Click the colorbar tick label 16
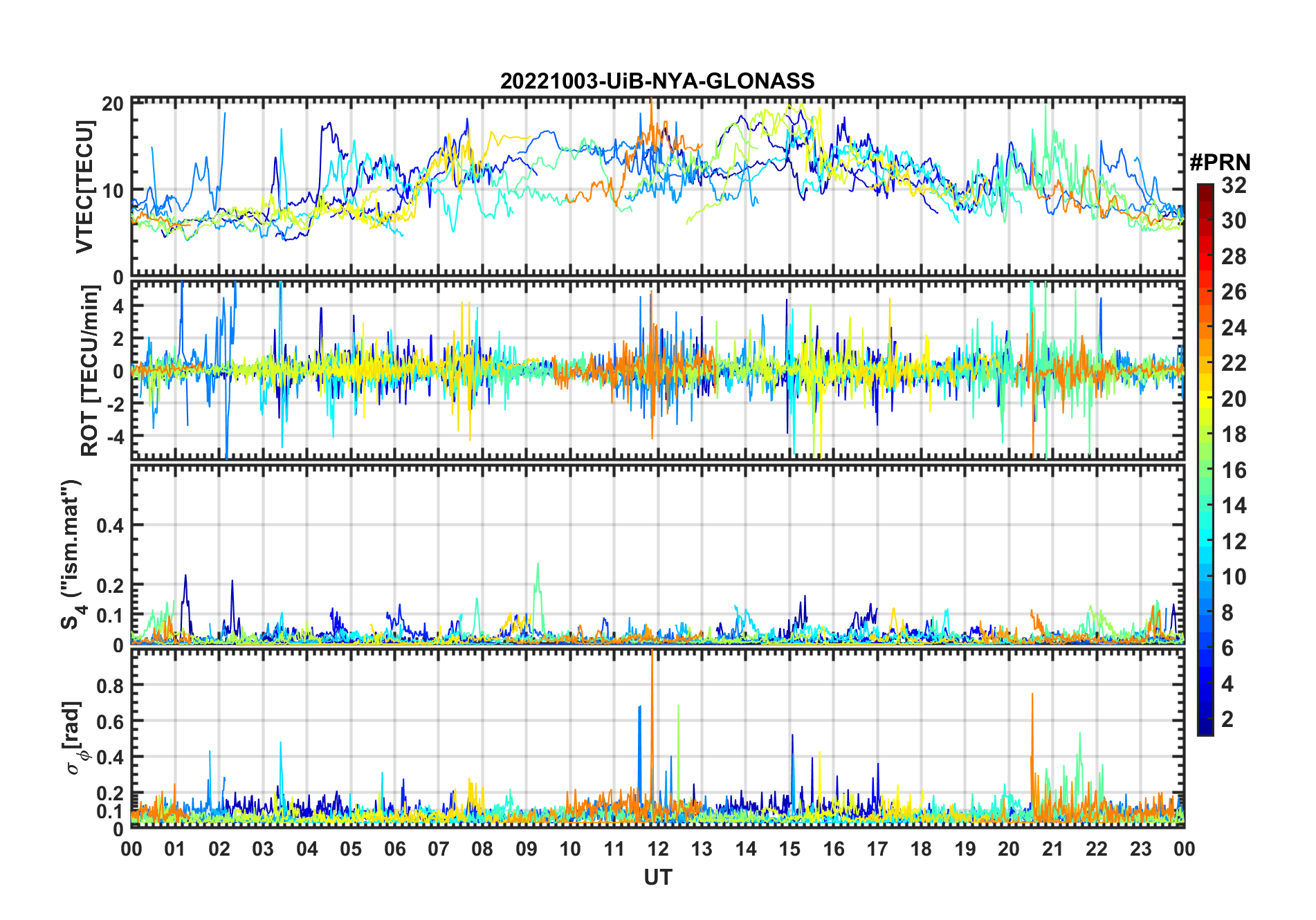 click(x=1234, y=470)
